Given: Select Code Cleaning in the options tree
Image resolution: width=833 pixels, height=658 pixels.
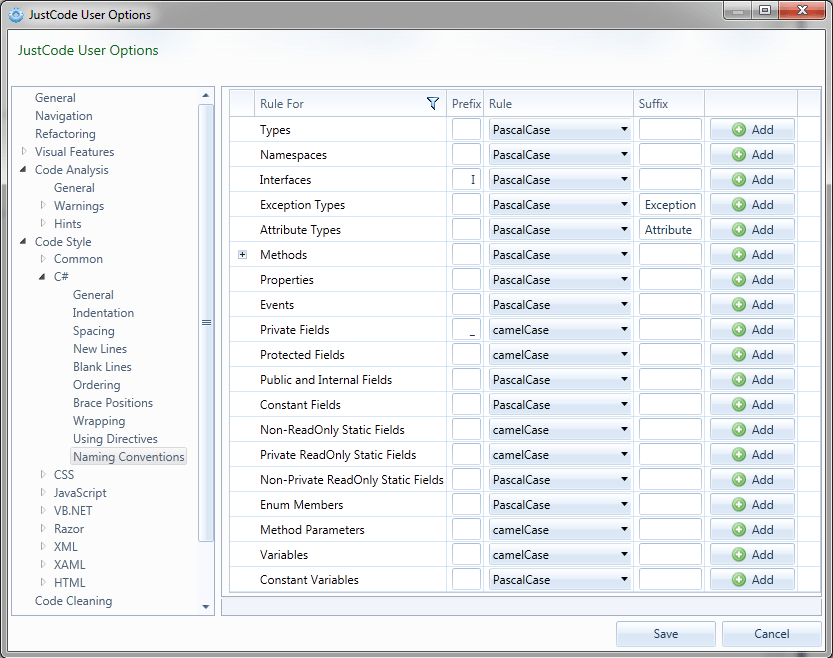Looking at the screenshot, I should 73,601.
